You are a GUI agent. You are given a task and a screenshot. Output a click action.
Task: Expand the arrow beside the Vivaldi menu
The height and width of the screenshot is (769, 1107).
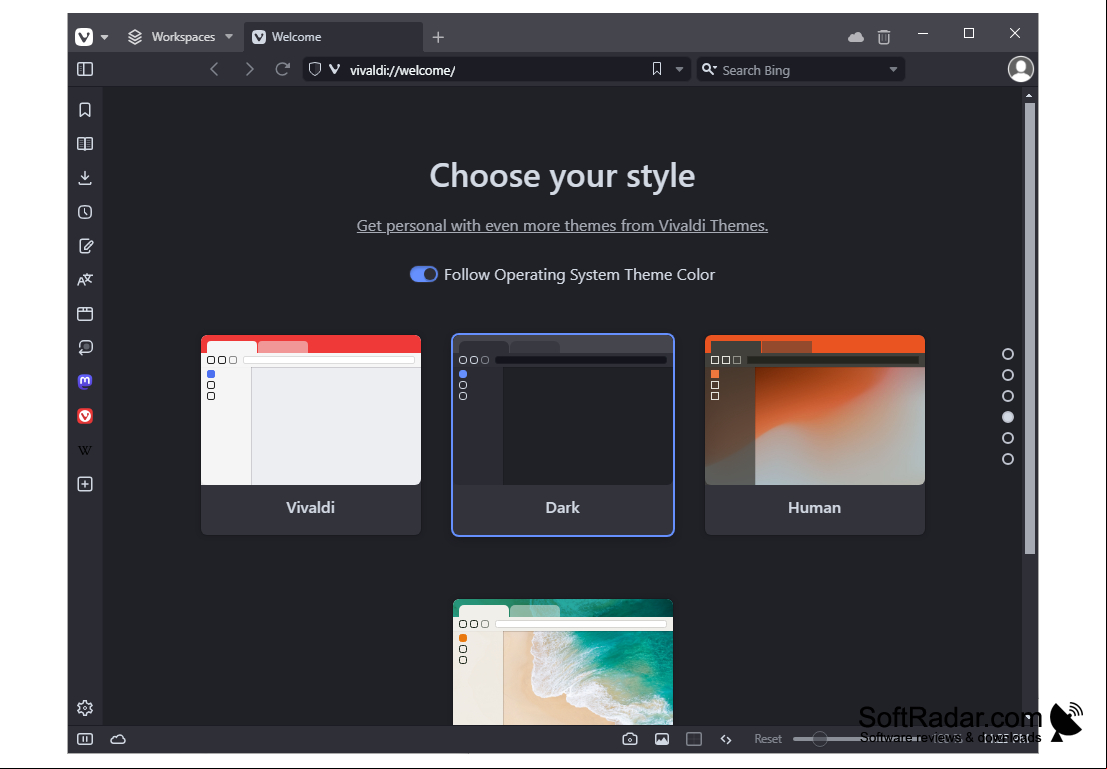pyautogui.click(x=104, y=37)
